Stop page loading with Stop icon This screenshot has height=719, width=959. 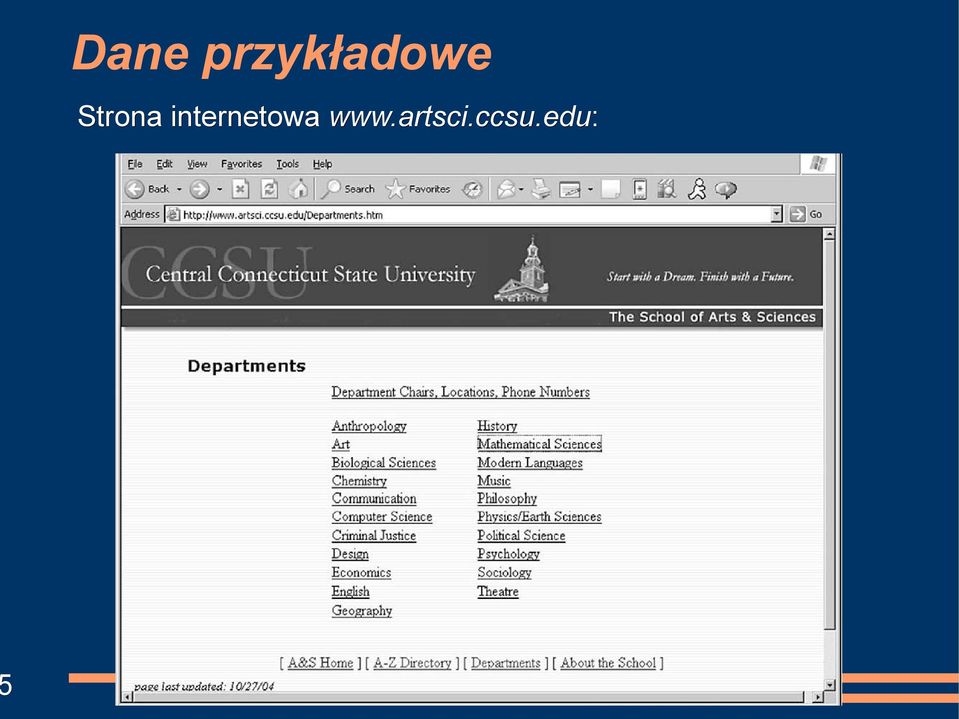tap(240, 190)
